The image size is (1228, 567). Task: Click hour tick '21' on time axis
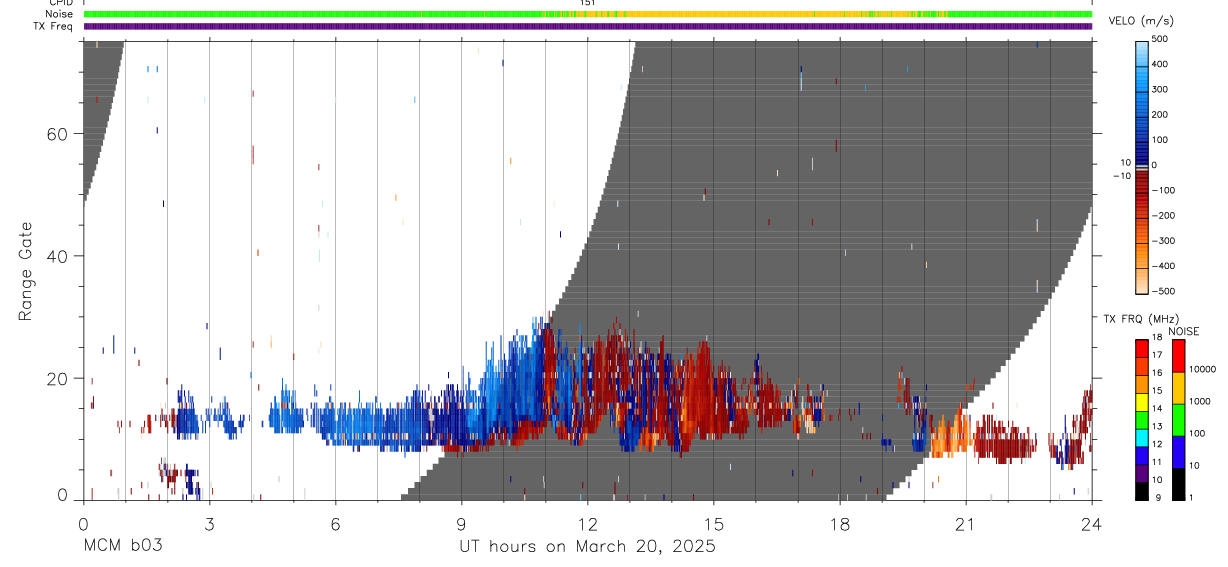(x=966, y=524)
